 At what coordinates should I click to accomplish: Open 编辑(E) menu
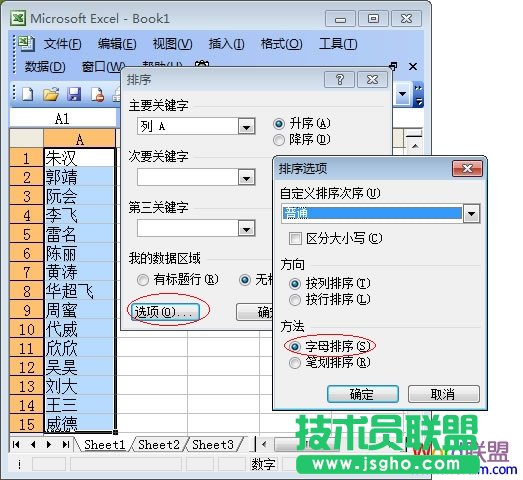pos(117,44)
